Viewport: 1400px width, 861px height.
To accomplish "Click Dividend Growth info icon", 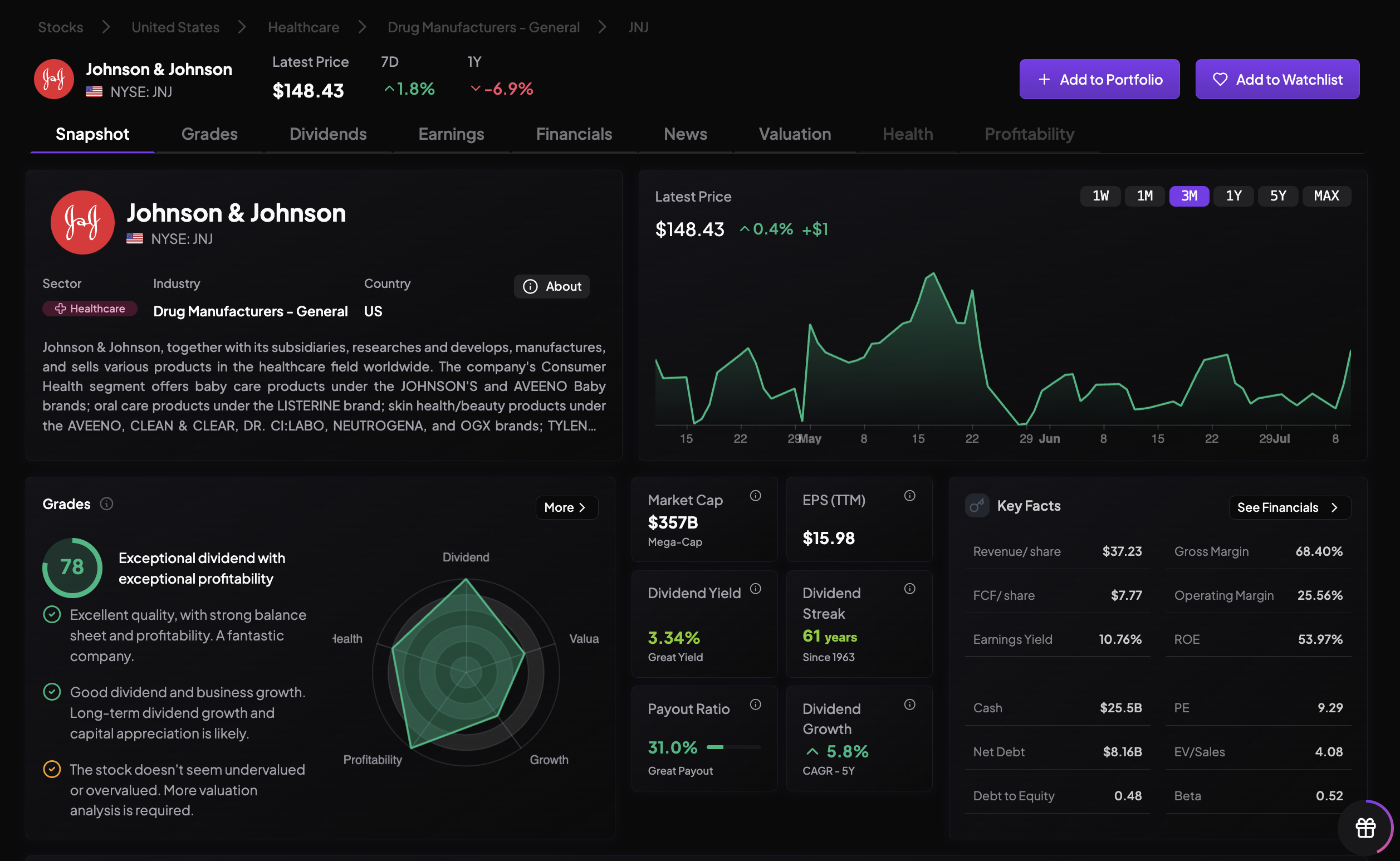I will click(909, 705).
